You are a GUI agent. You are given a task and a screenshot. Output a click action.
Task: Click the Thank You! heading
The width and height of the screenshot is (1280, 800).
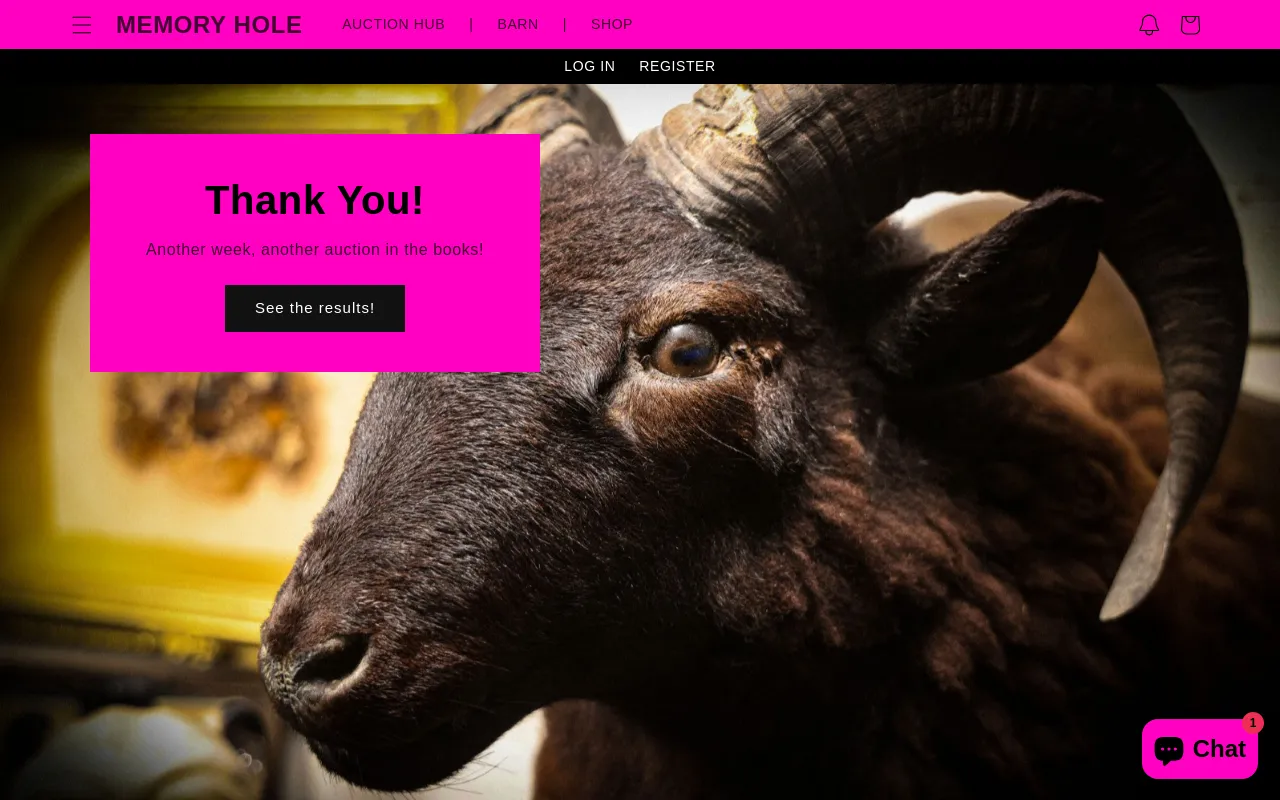315,200
